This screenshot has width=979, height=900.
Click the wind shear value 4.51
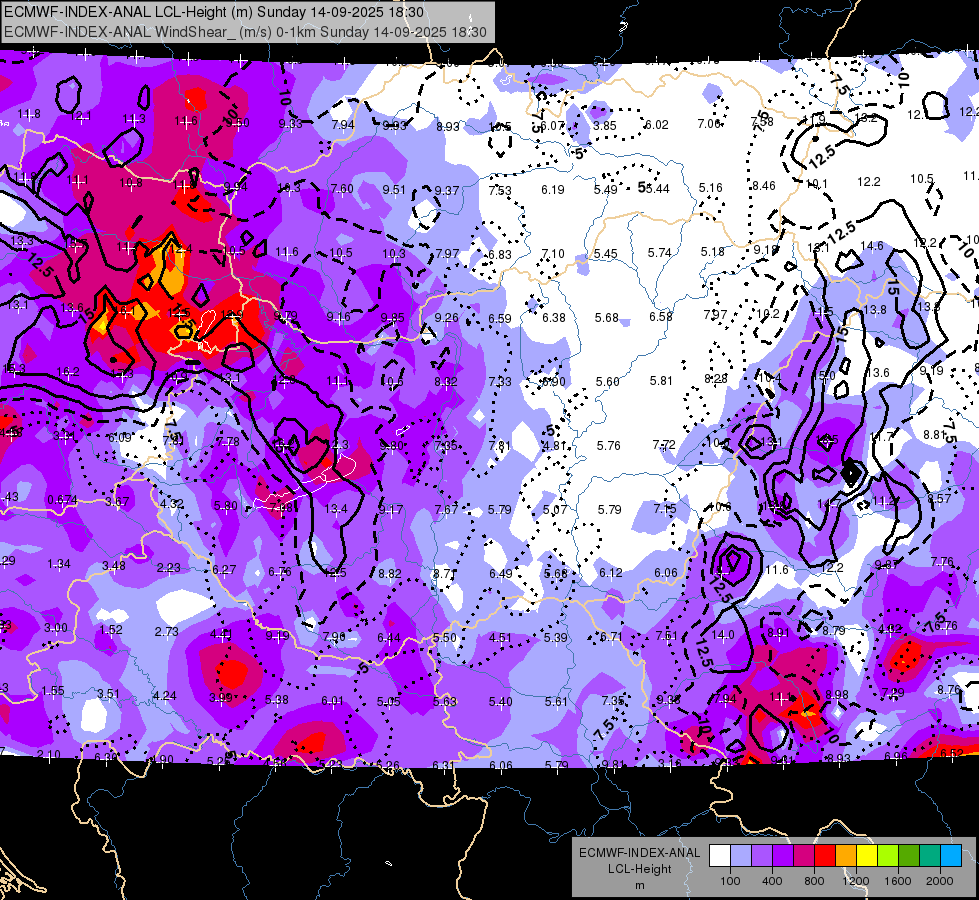[500, 638]
